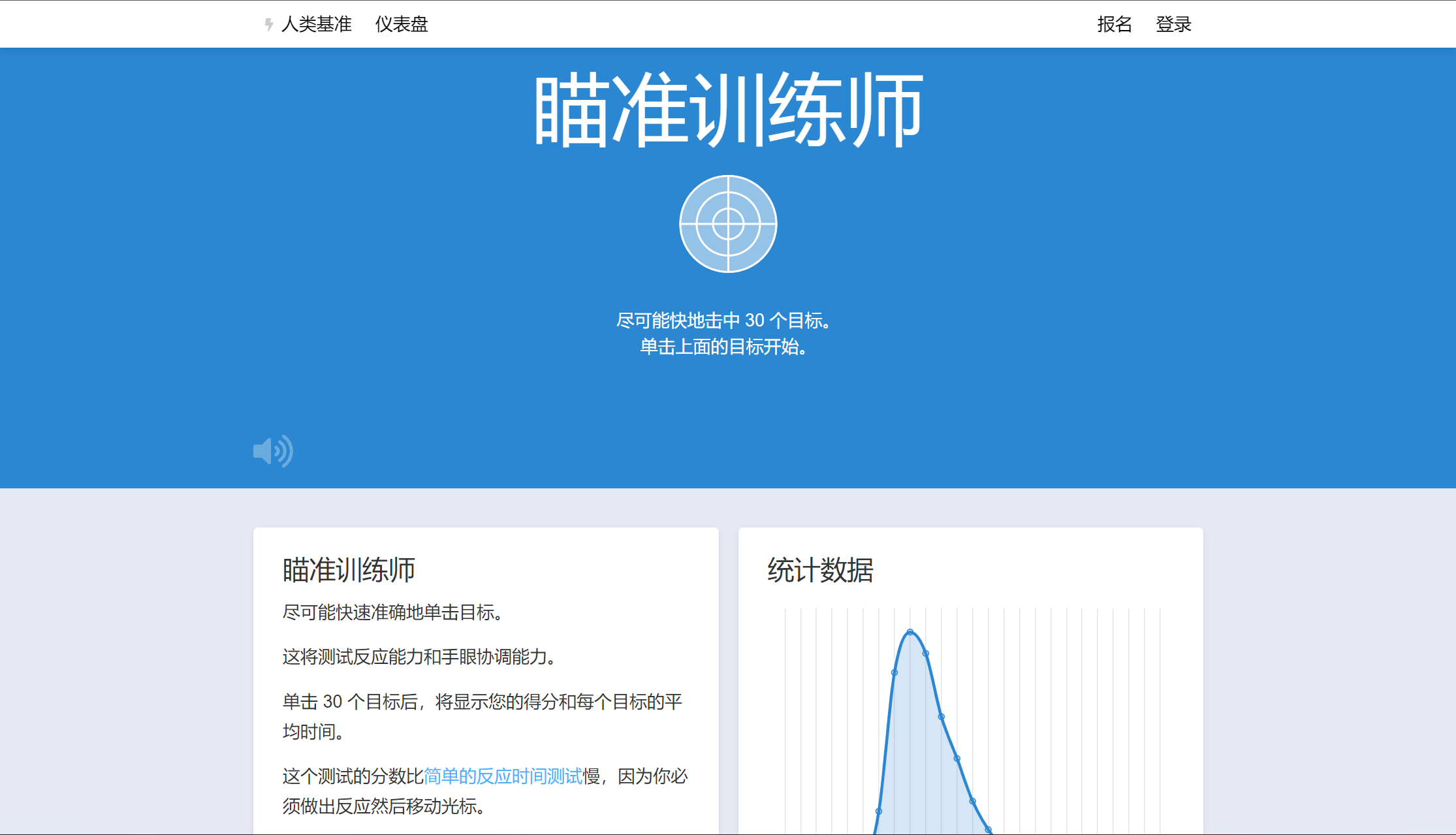Open the 人类基准 home link

pyautogui.click(x=317, y=24)
